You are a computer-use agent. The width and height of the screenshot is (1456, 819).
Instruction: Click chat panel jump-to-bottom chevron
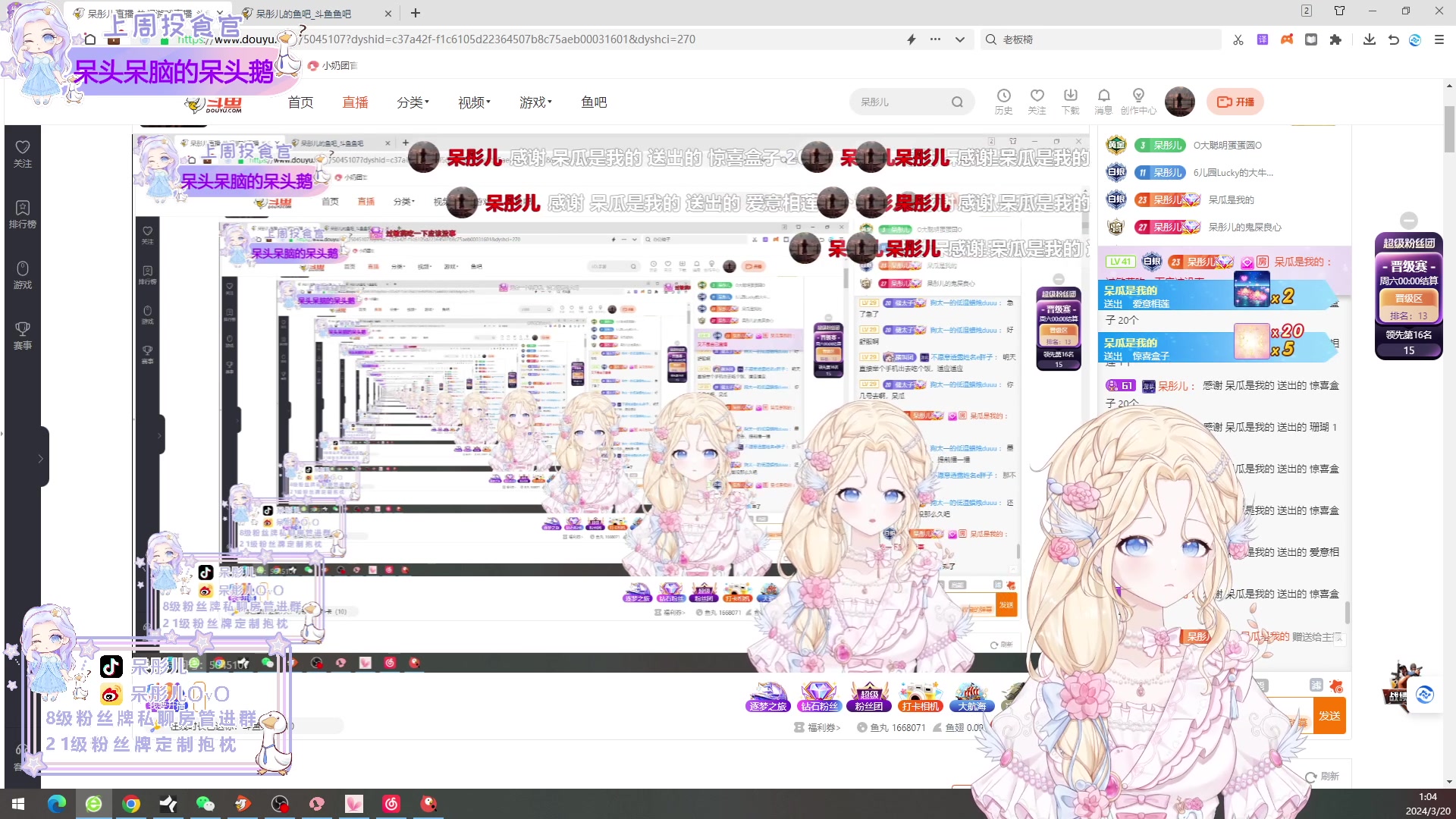coord(1339,639)
